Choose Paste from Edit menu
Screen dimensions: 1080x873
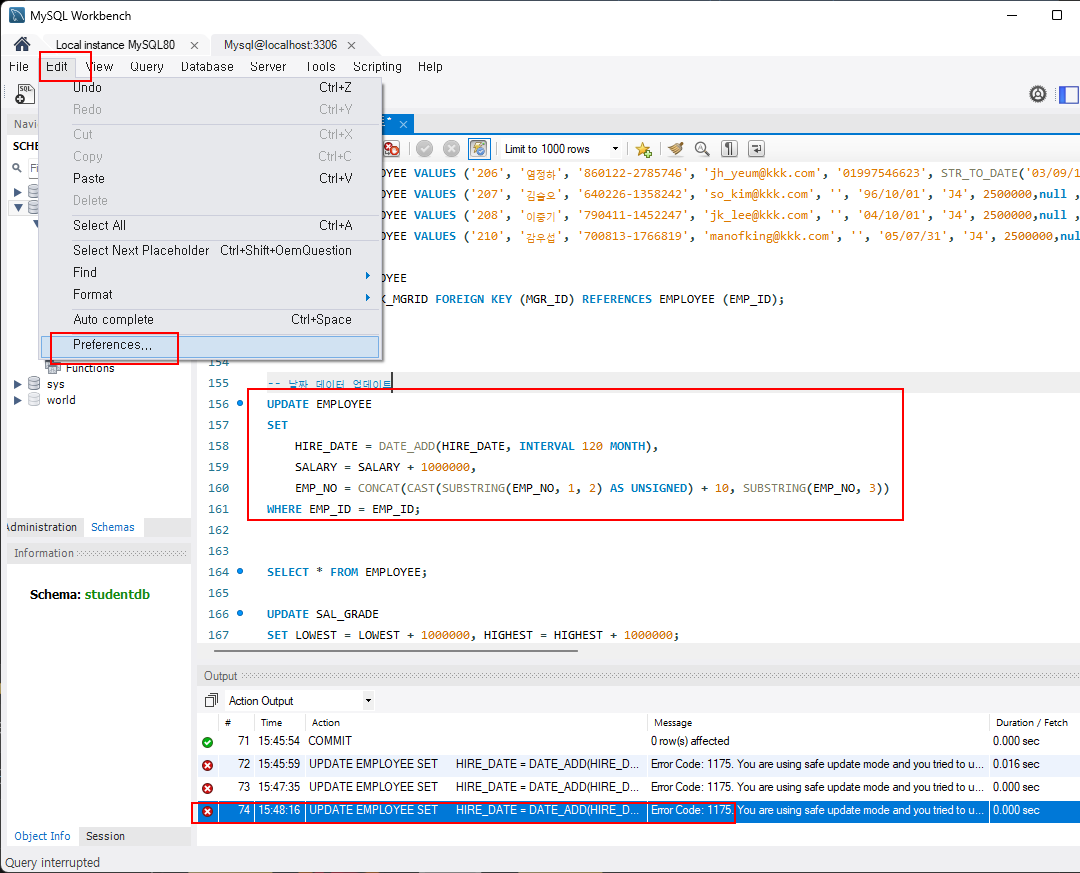pos(210,178)
